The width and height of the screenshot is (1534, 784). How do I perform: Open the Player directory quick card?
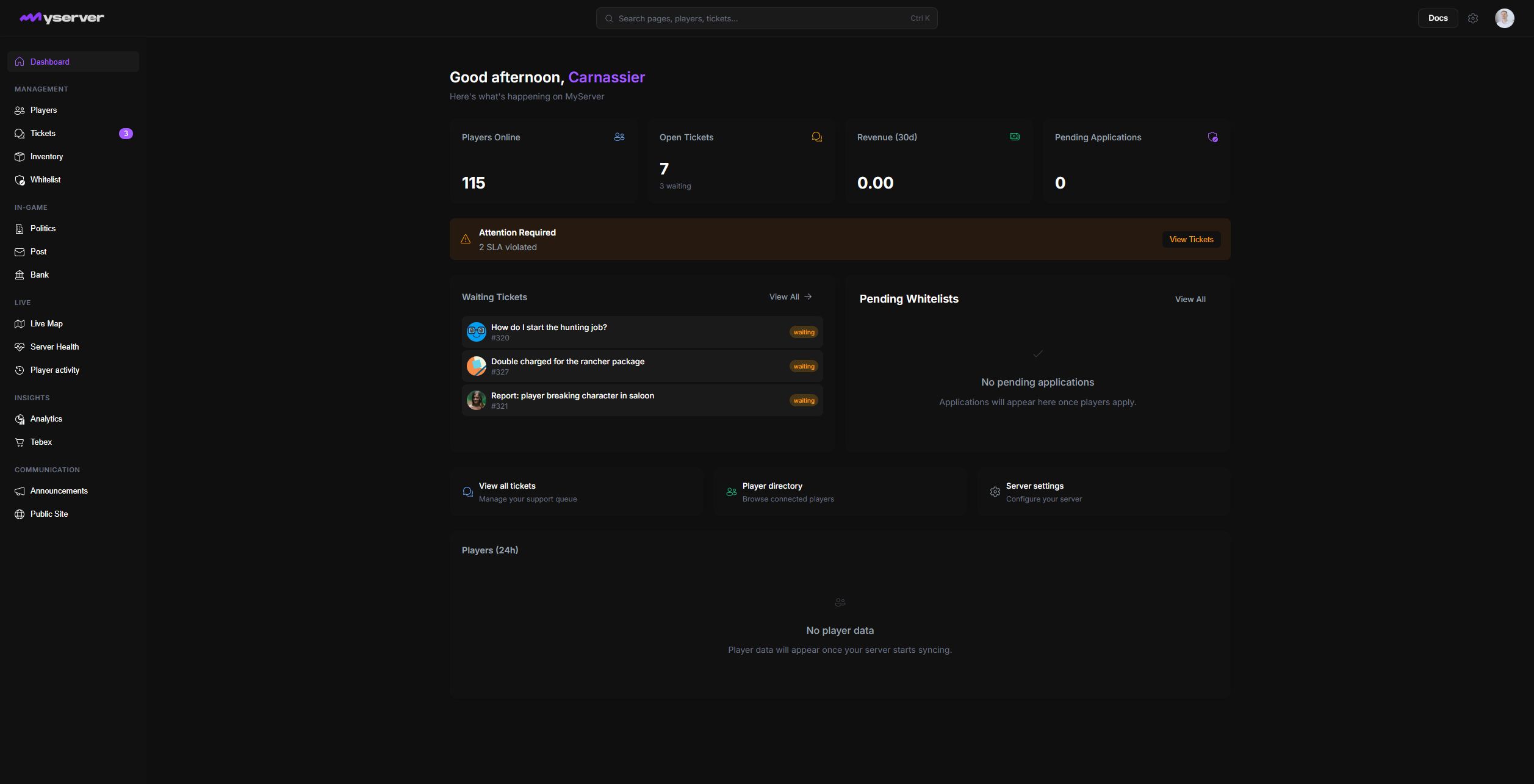[840, 492]
